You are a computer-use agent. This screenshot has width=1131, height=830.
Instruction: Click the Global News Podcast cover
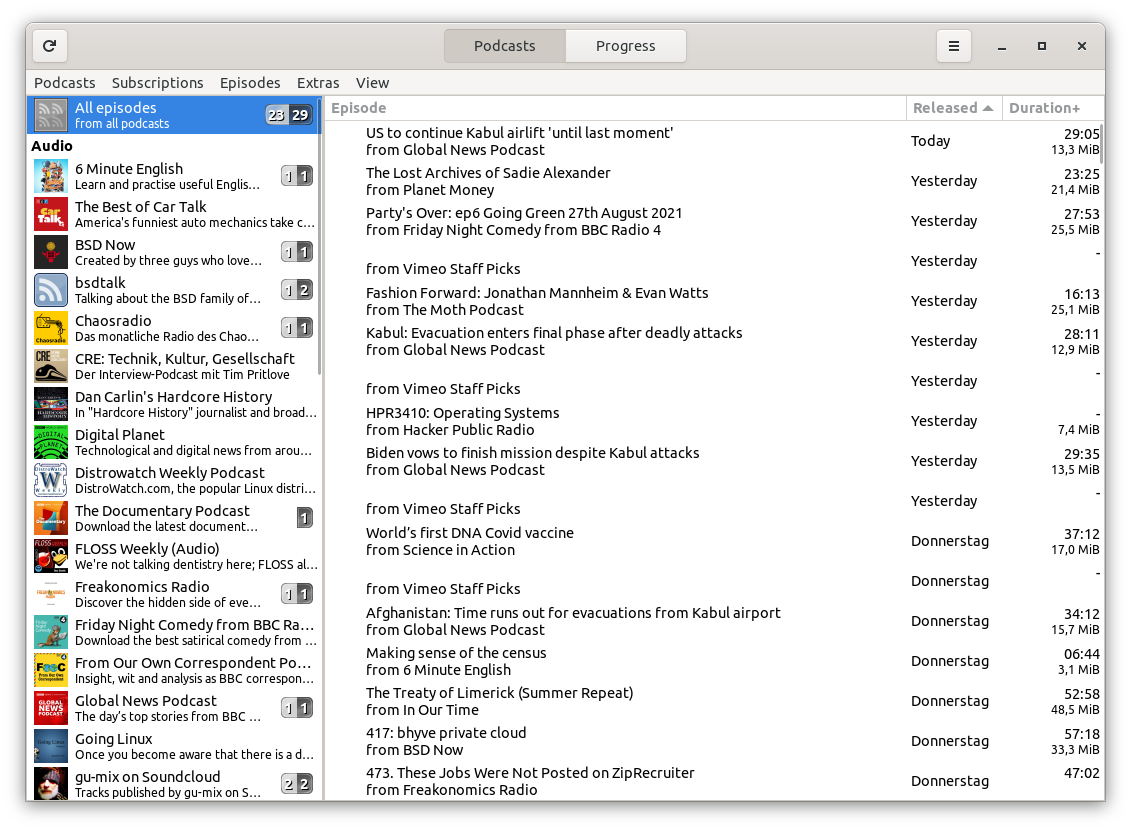50,708
